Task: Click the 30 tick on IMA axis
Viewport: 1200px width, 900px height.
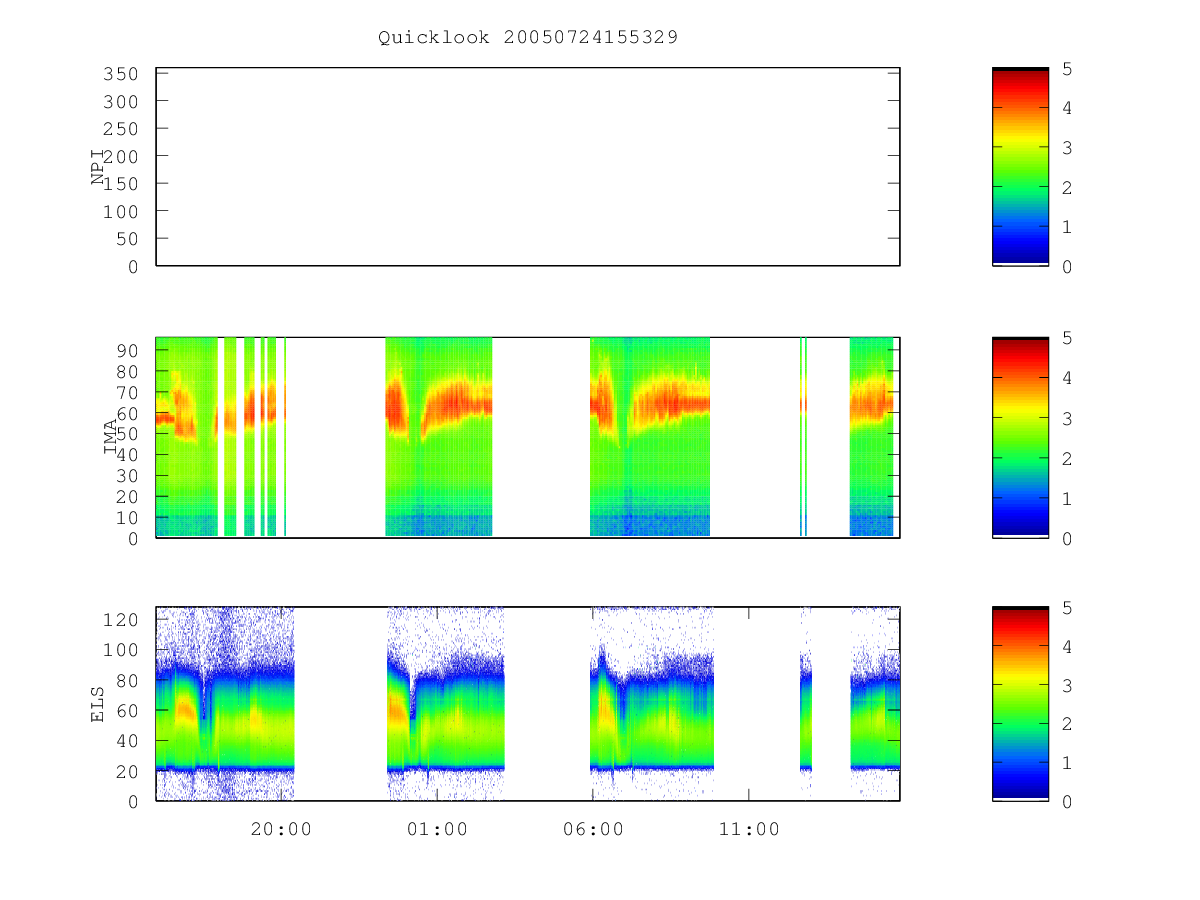Action: click(x=126, y=476)
